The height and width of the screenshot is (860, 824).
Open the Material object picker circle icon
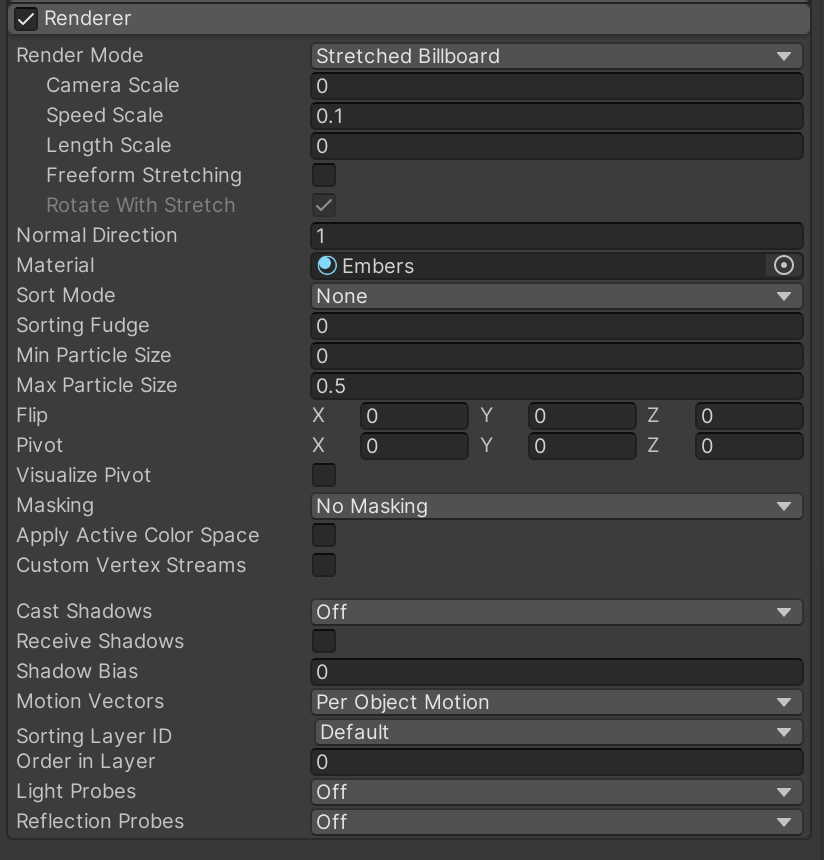click(x=784, y=266)
